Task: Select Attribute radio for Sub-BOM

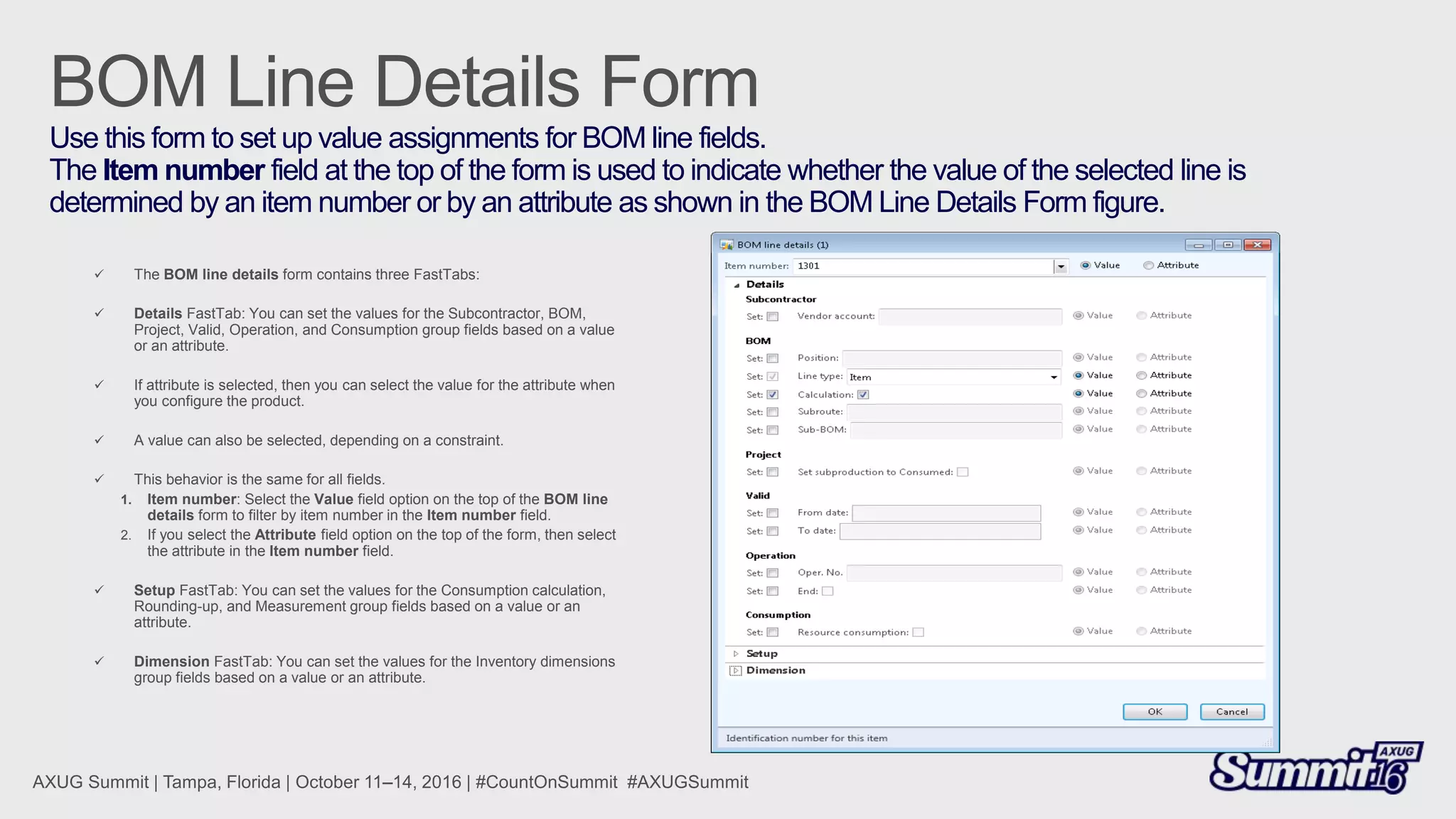Action: (x=1141, y=429)
